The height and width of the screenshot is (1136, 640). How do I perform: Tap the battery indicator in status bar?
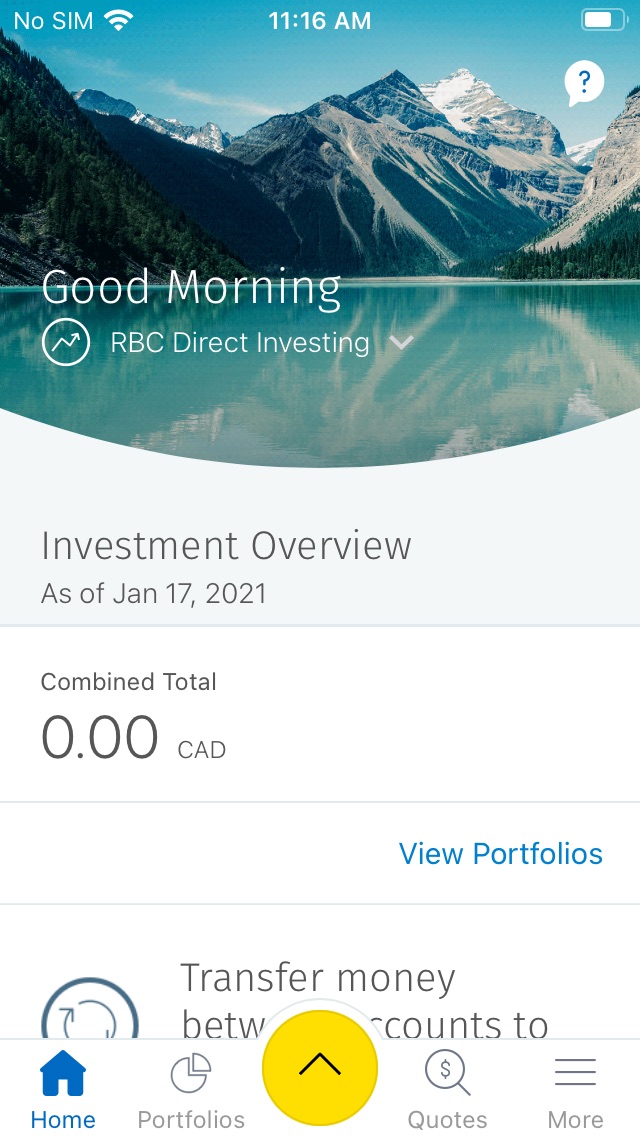[x=602, y=20]
